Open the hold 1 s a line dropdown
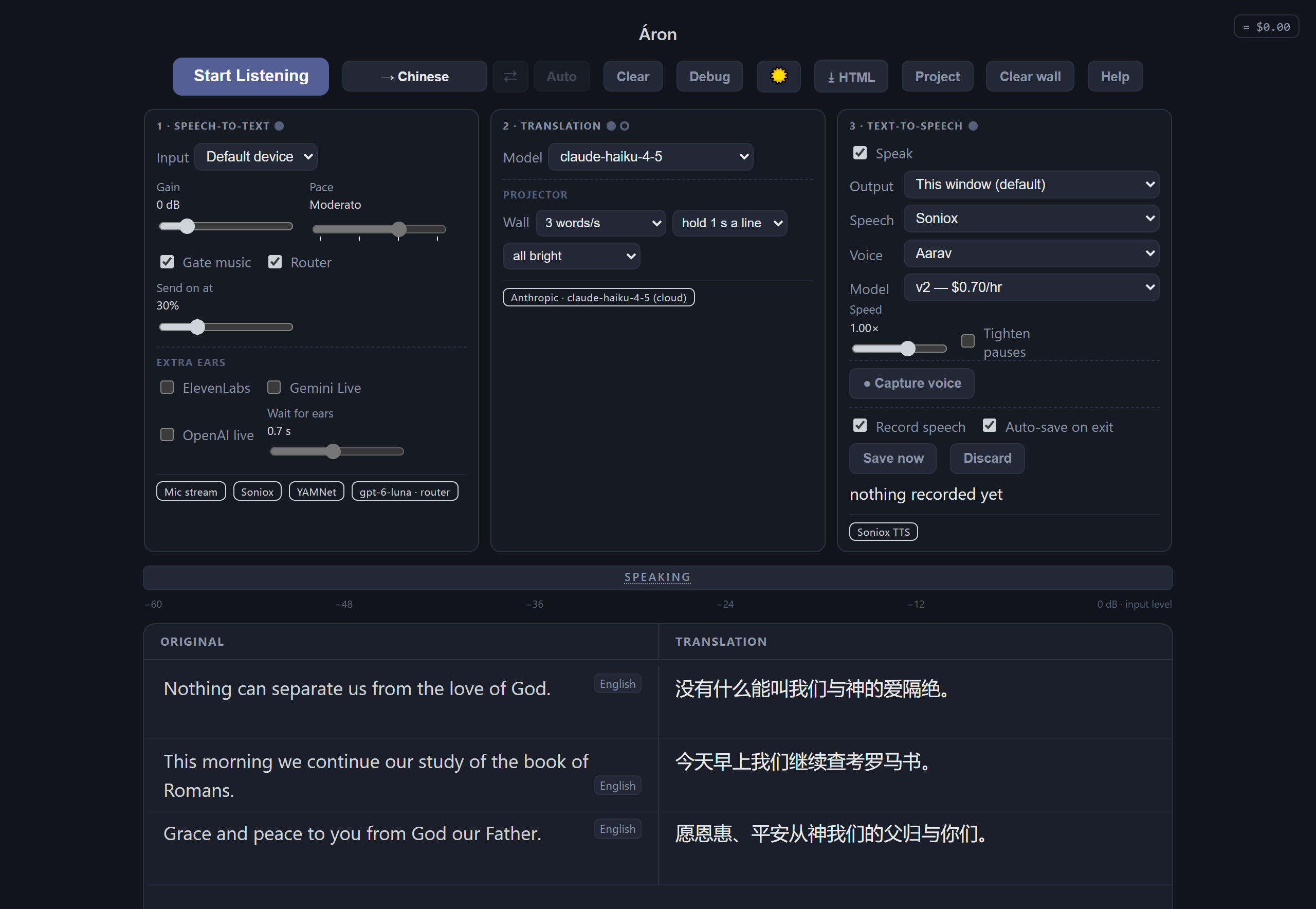The height and width of the screenshot is (909, 1316). [x=729, y=223]
